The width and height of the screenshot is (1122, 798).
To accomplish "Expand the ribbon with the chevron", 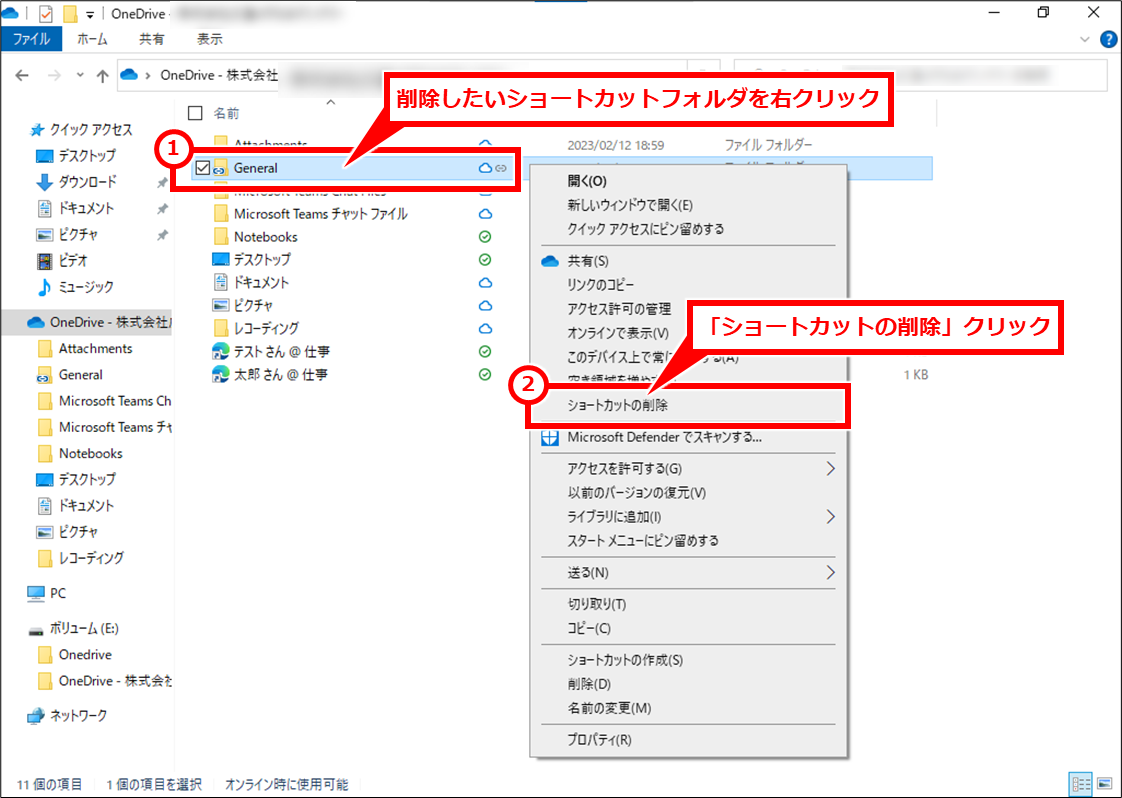I will pos(1084,39).
